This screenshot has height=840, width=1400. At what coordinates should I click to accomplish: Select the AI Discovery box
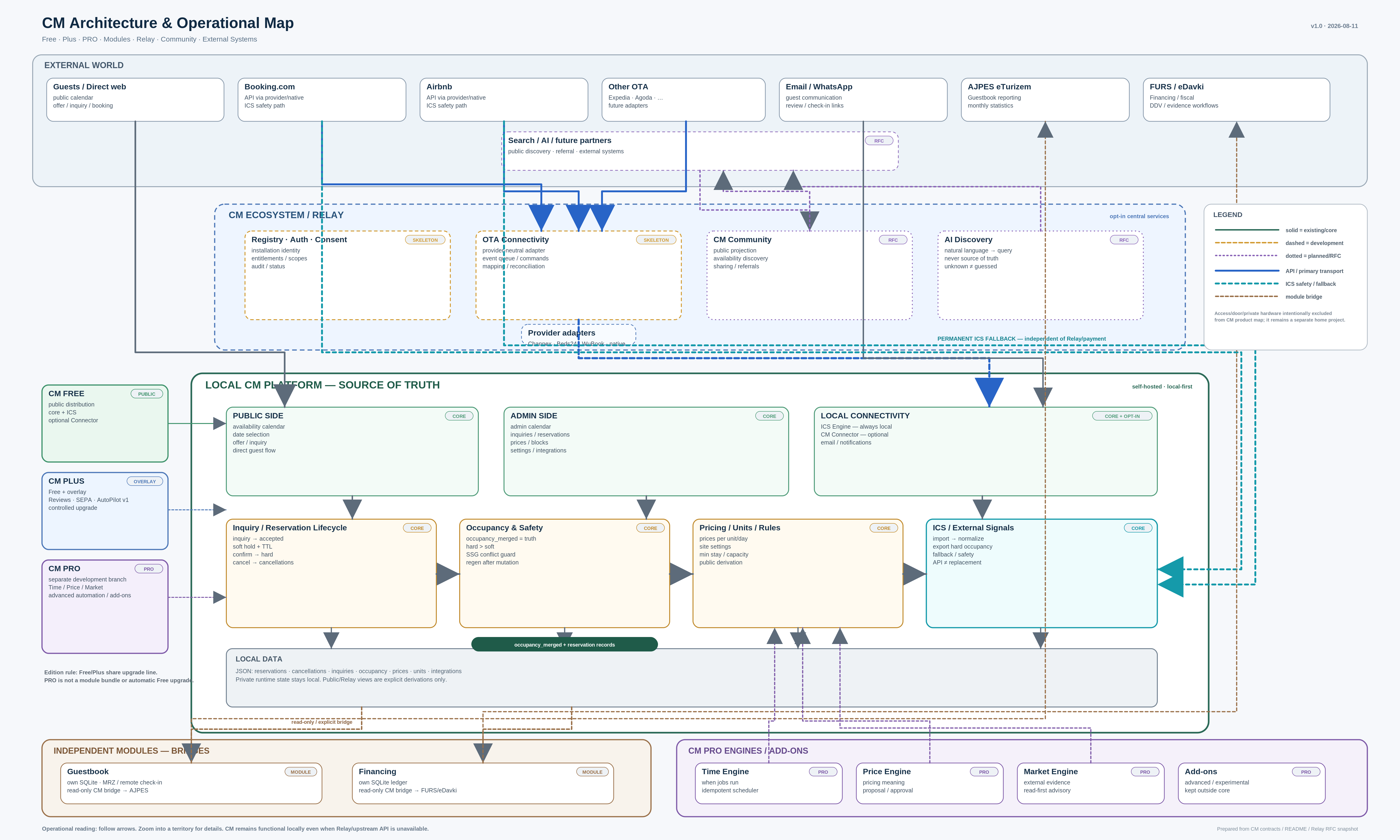coord(1040,275)
